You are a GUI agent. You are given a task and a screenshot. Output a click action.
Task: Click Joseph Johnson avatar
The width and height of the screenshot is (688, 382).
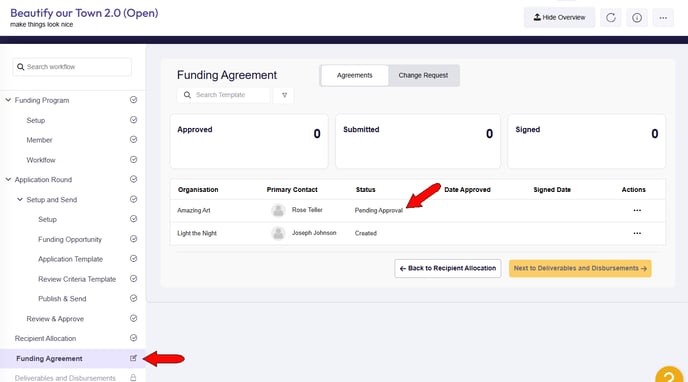tap(278, 233)
